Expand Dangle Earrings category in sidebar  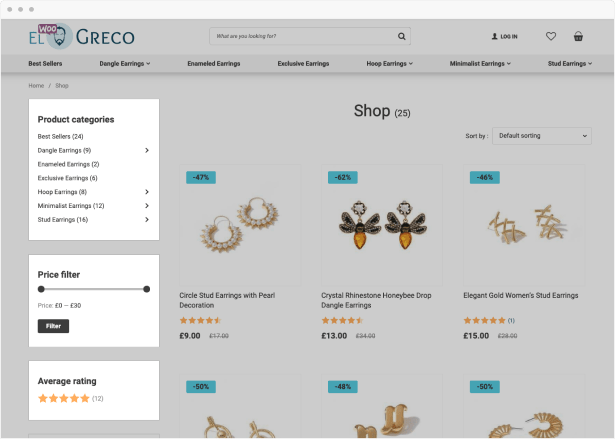click(x=147, y=150)
